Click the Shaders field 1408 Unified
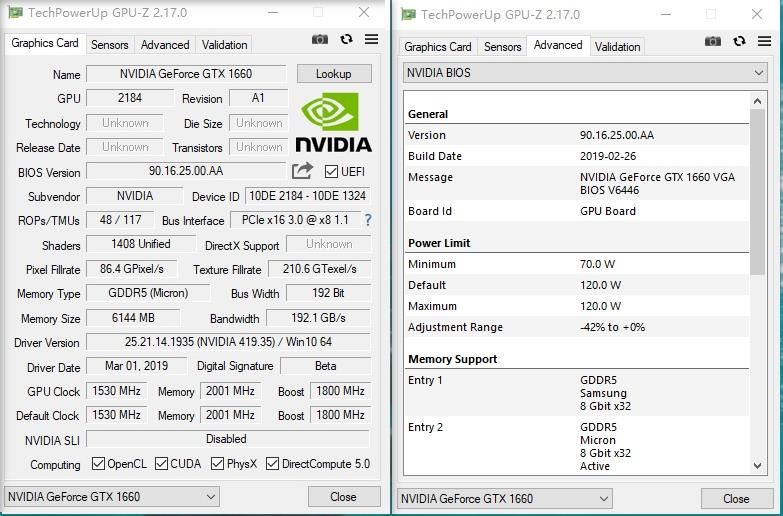The height and width of the screenshot is (516, 783). [141, 244]
